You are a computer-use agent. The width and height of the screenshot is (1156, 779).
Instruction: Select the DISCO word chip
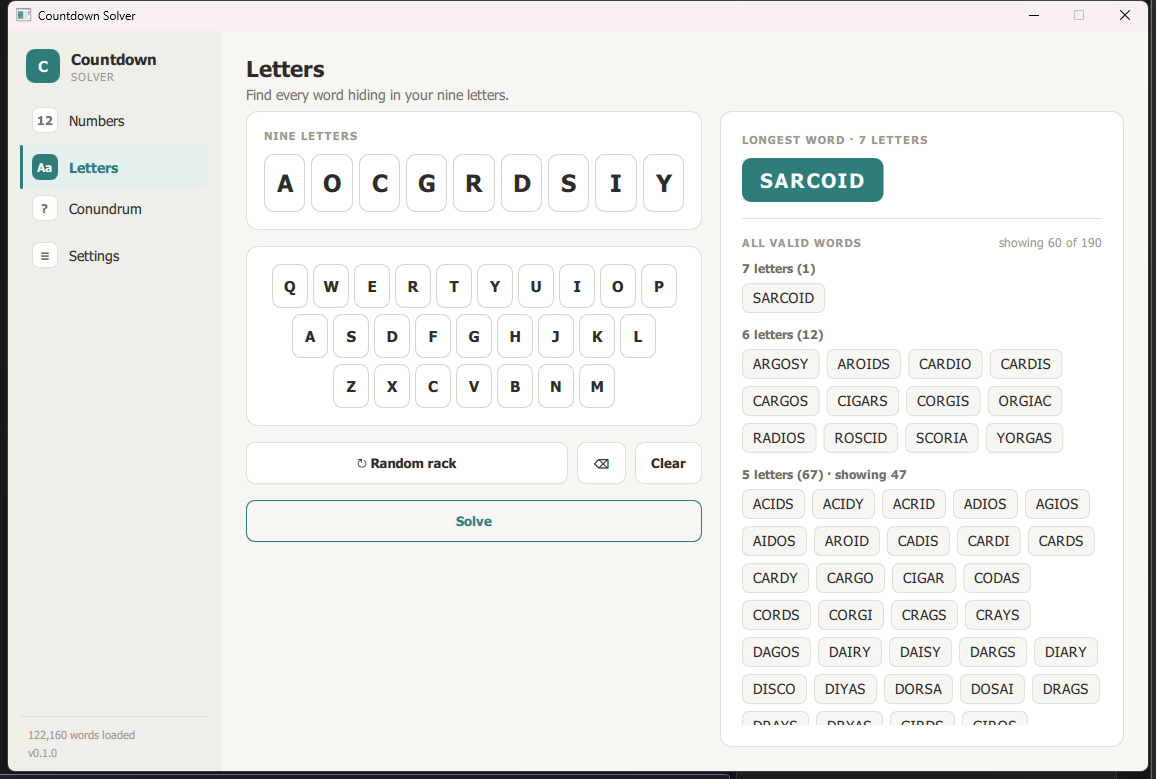point(774,688)
